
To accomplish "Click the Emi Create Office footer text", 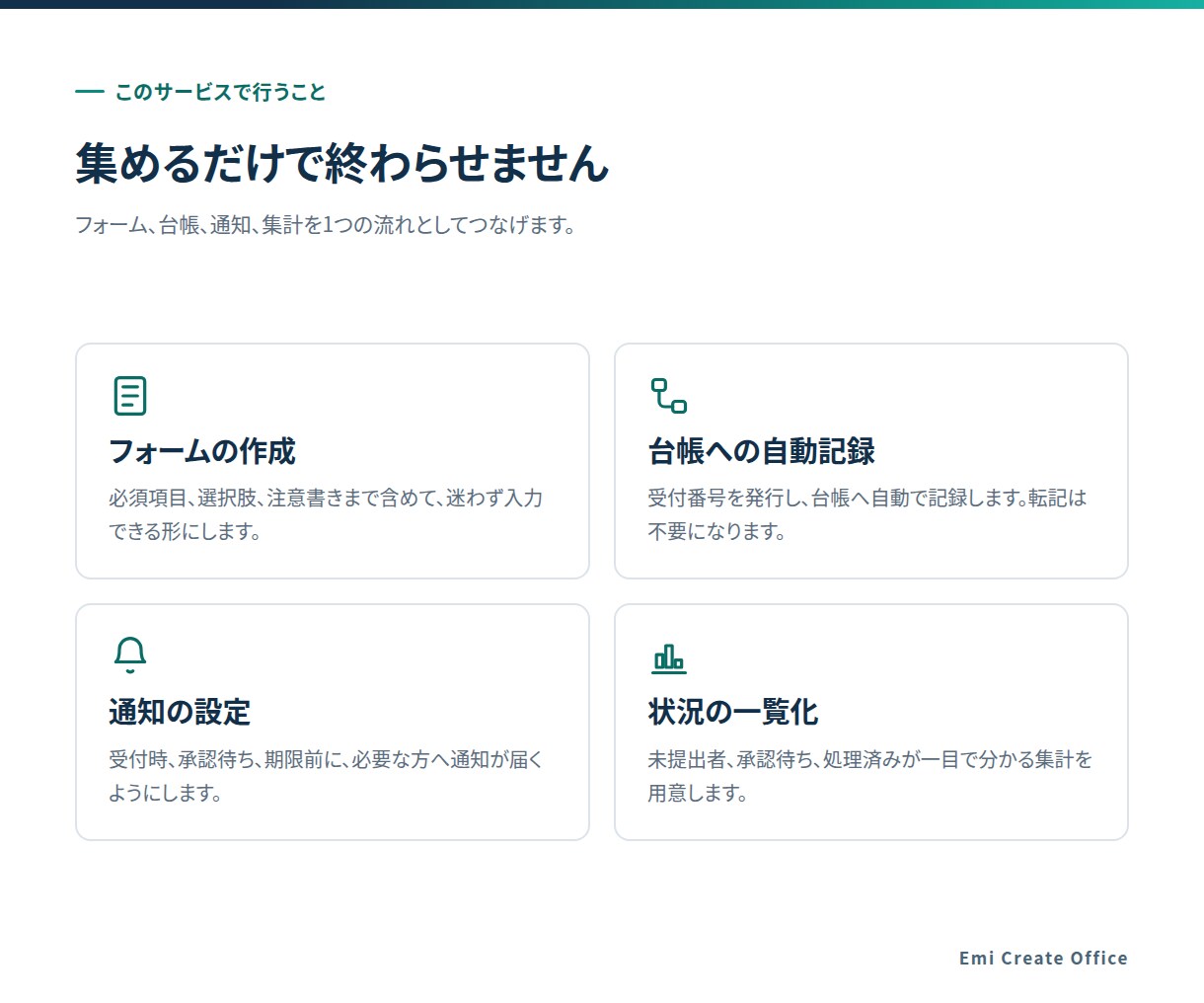I will [1043, 958].
